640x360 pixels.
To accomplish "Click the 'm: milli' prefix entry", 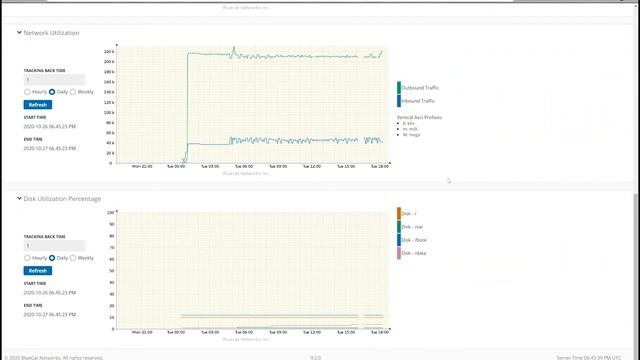I will click(410, 129).
